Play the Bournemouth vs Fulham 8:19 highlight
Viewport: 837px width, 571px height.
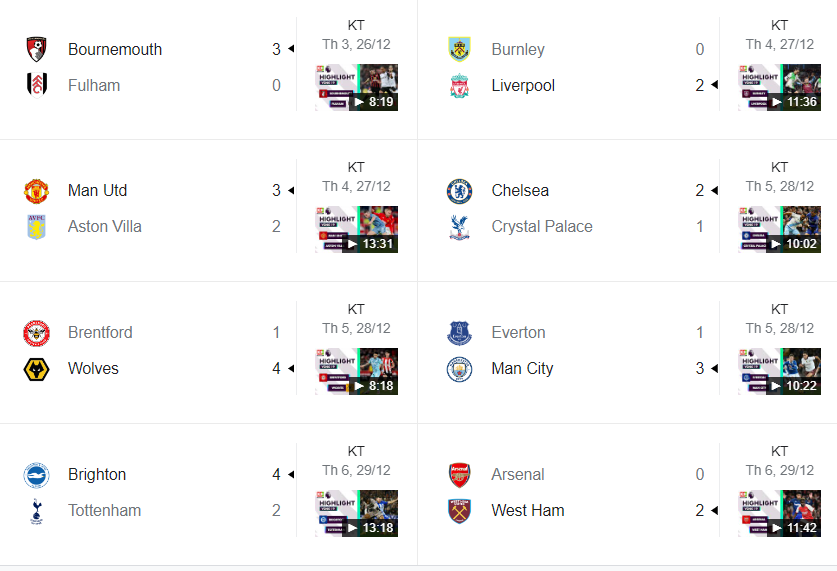(x=357, y=88)
